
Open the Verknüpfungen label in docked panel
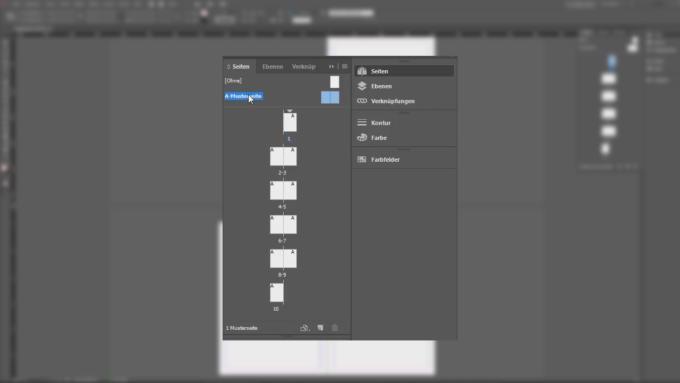coord(393,101)
